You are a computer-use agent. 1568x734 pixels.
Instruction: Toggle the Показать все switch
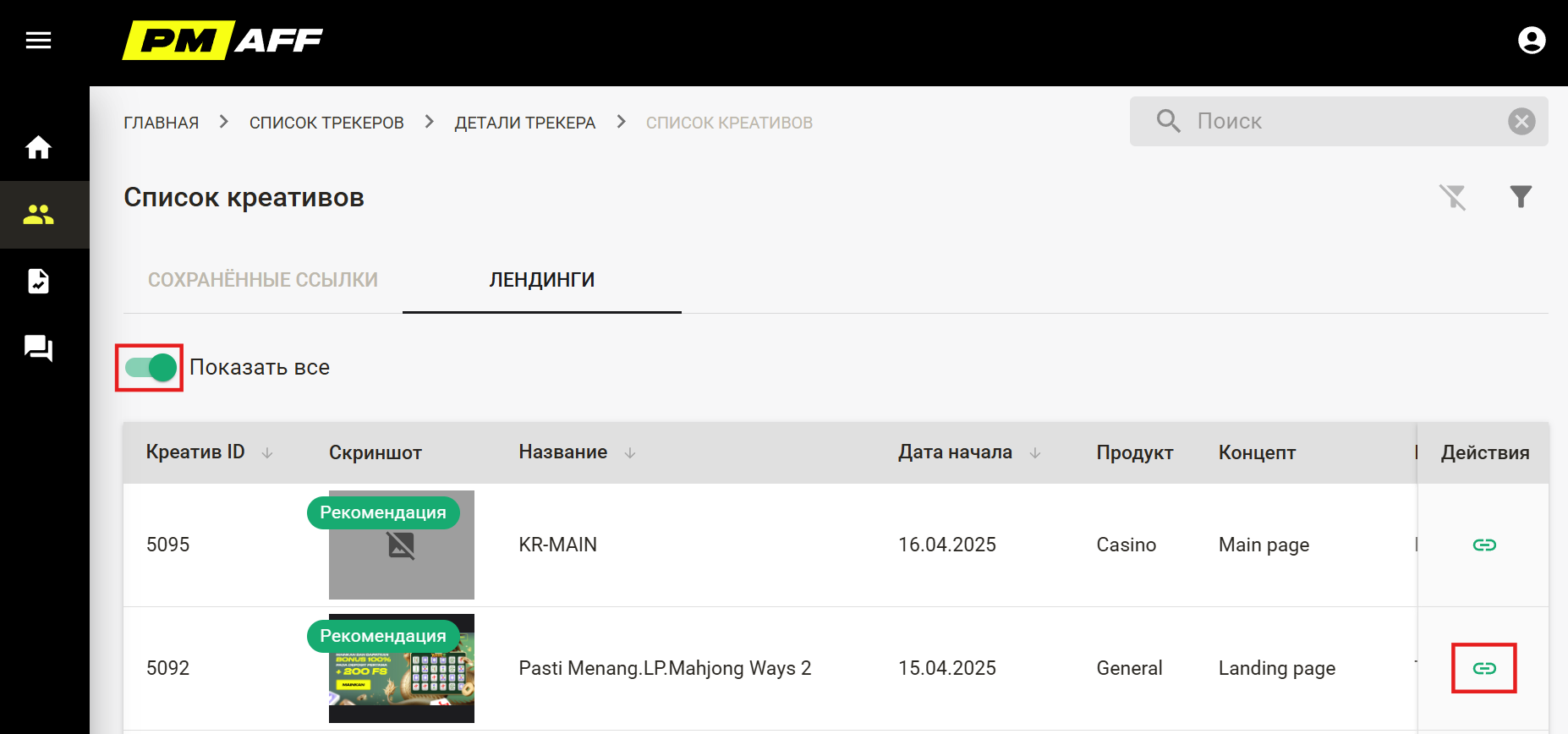point(151,368)
